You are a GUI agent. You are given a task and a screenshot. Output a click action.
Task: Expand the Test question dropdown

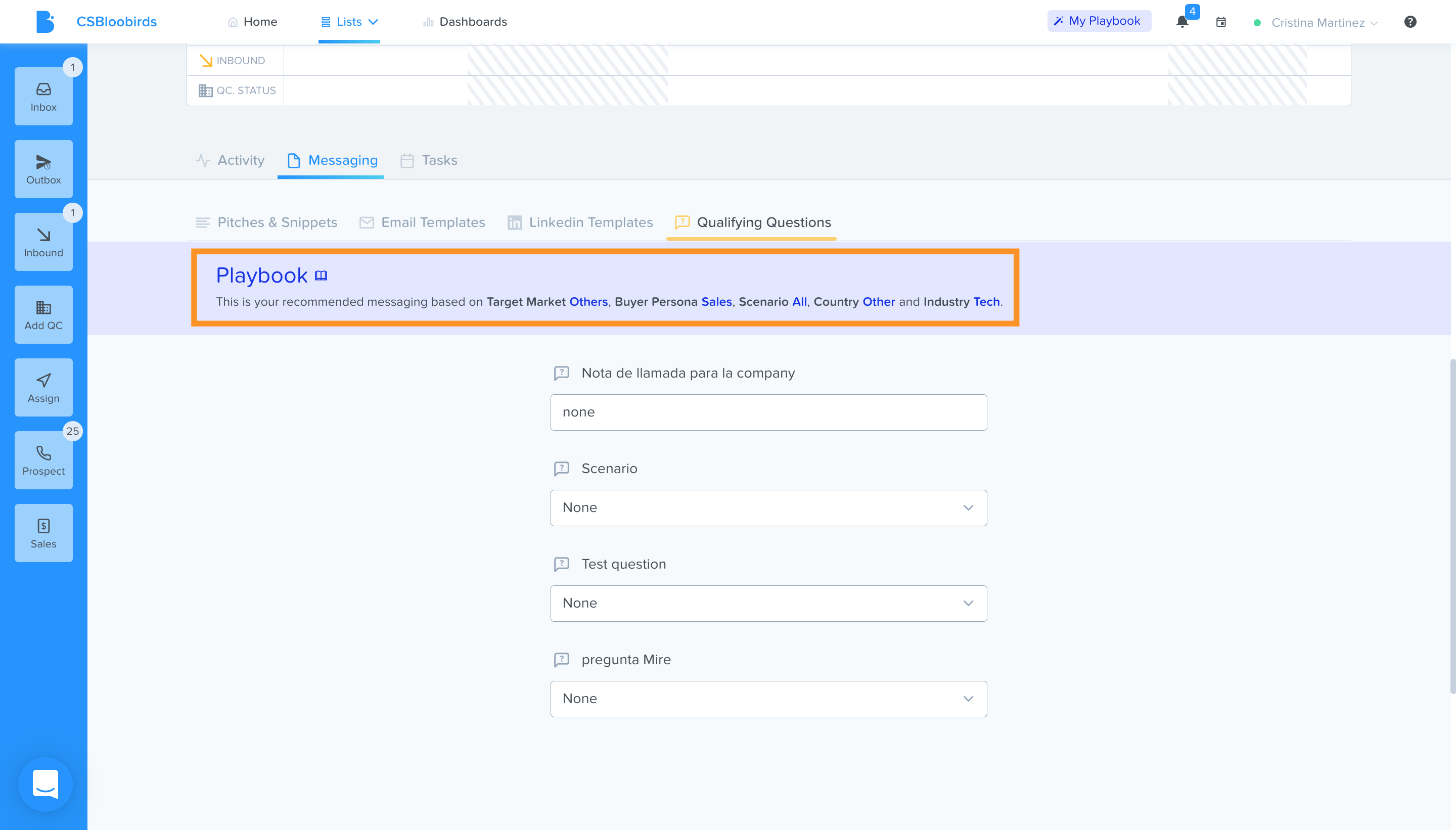pyautogui.click(x=768, y=603)
